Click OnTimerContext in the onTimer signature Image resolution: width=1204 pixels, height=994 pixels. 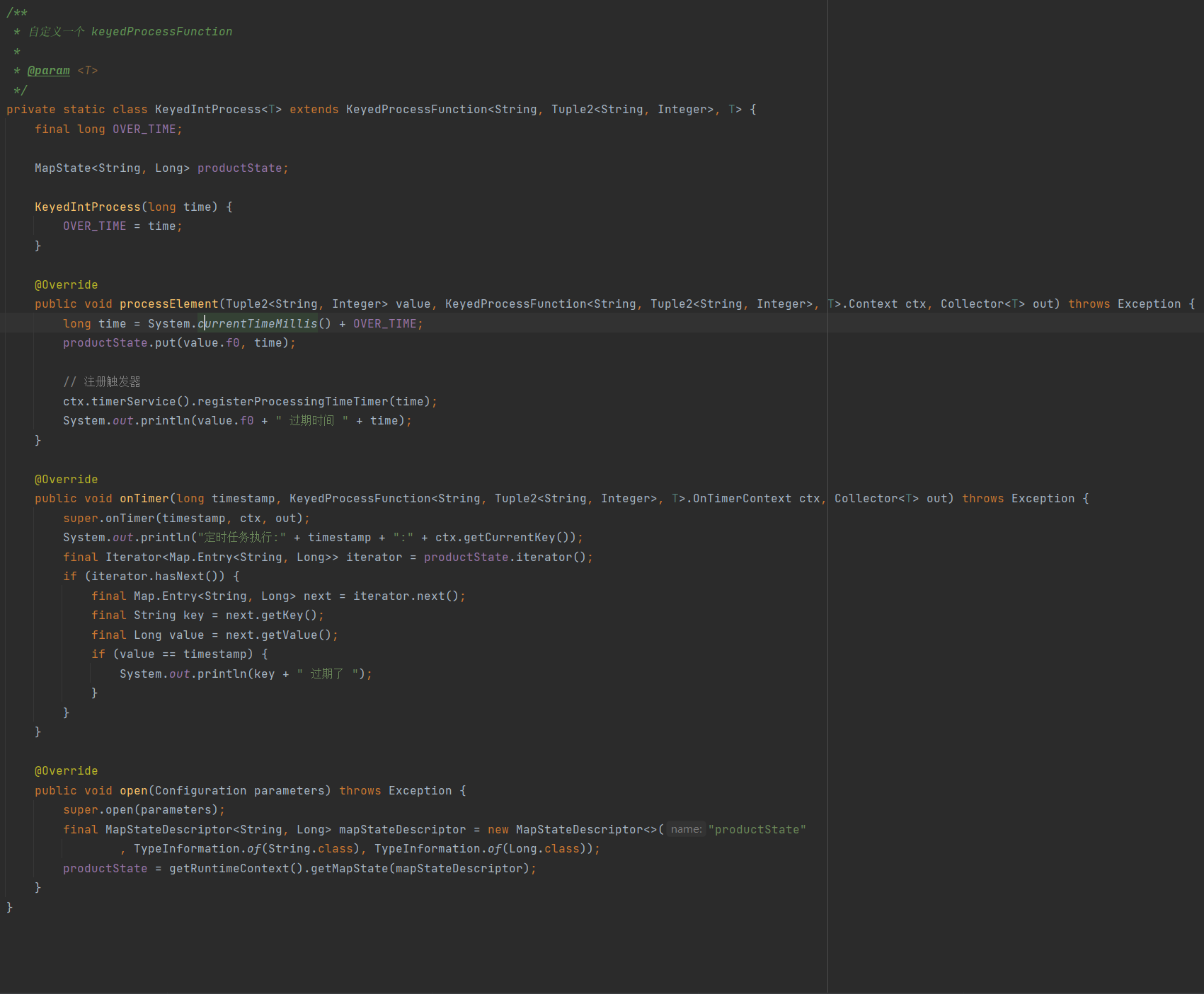click(x=743, y=499)
